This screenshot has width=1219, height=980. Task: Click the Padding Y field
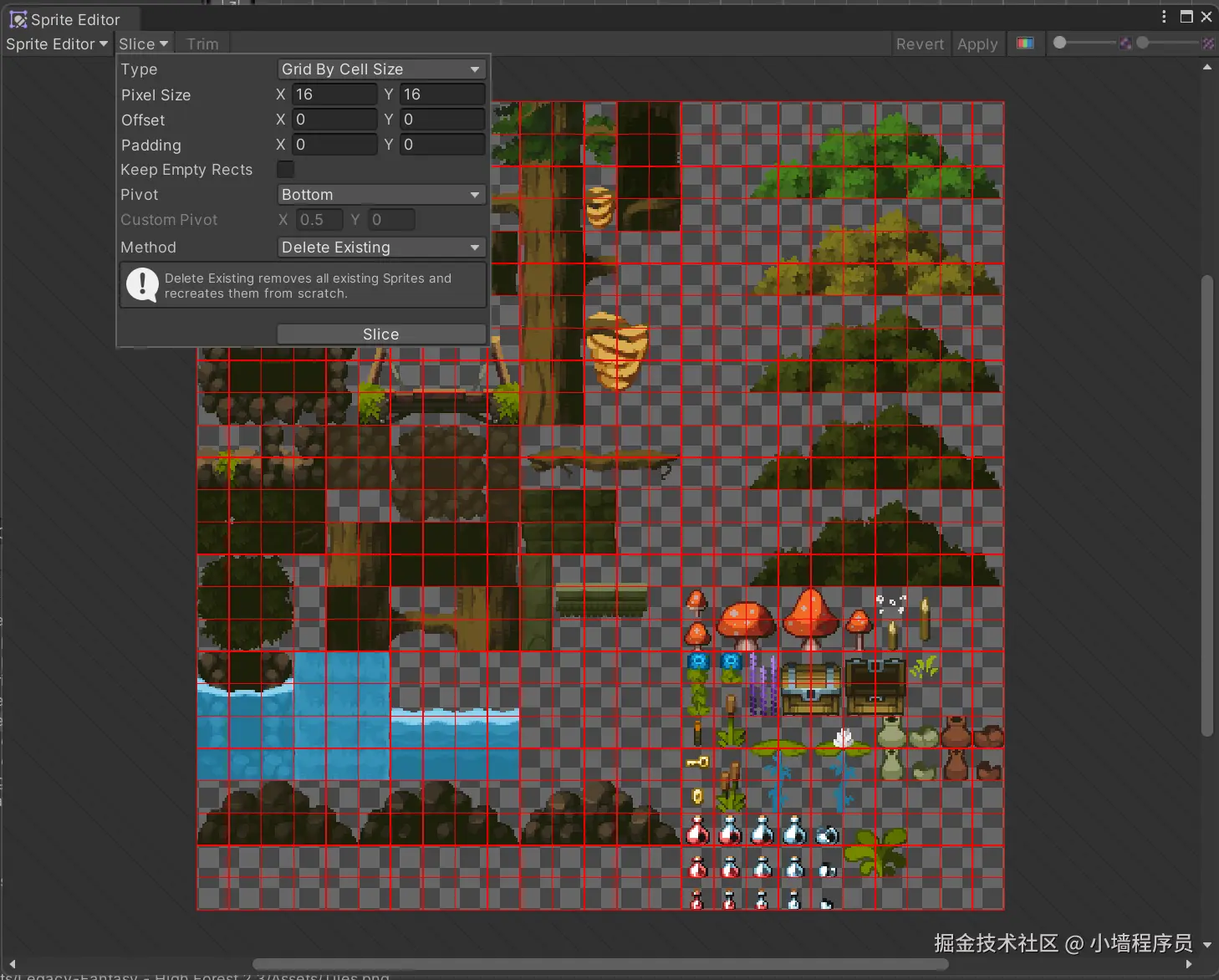(x=442, y=145)
